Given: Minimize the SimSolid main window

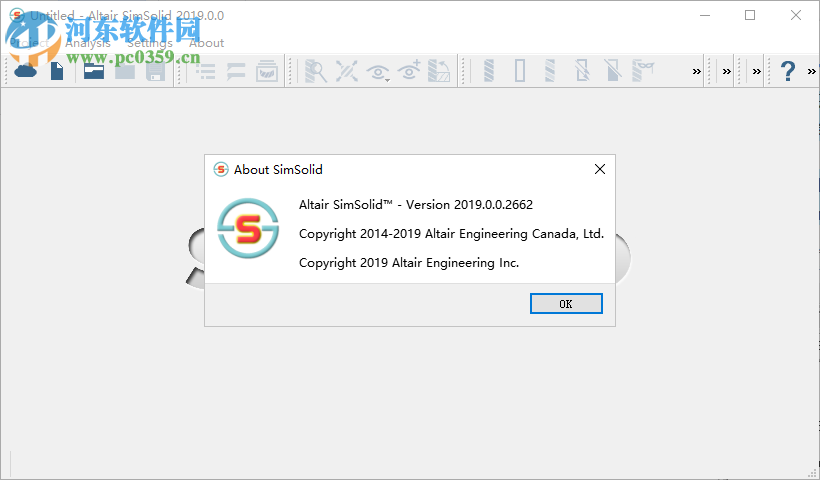Looking at the screenshot, I should (705, 15).
